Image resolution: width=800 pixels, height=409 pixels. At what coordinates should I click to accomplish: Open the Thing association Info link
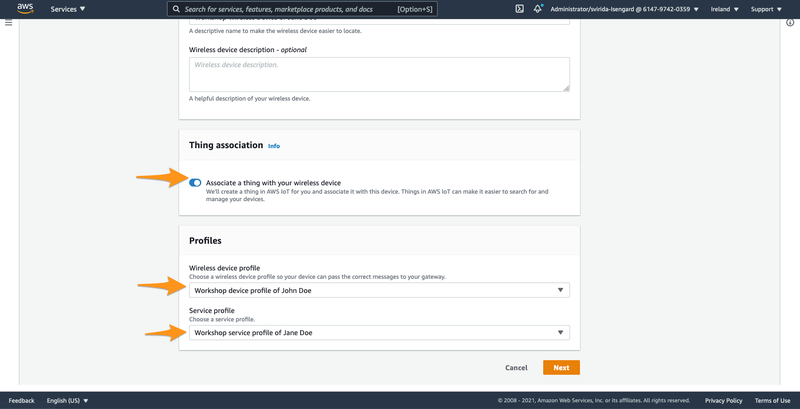[274, 146]
